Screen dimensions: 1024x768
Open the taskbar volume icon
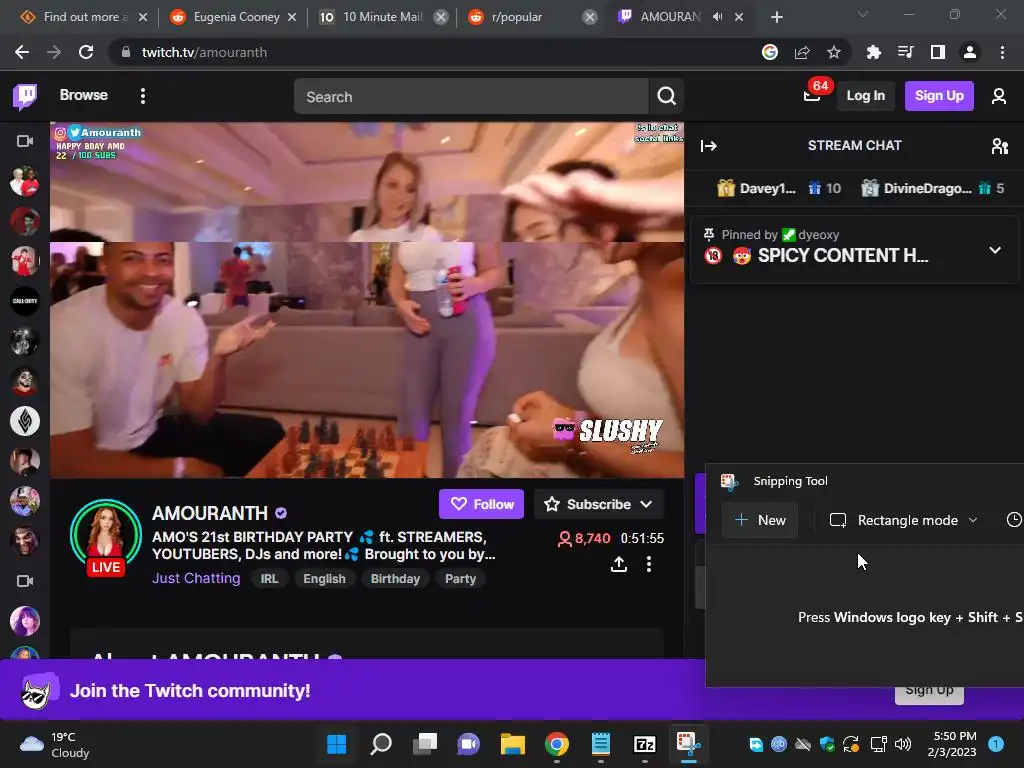903,744
